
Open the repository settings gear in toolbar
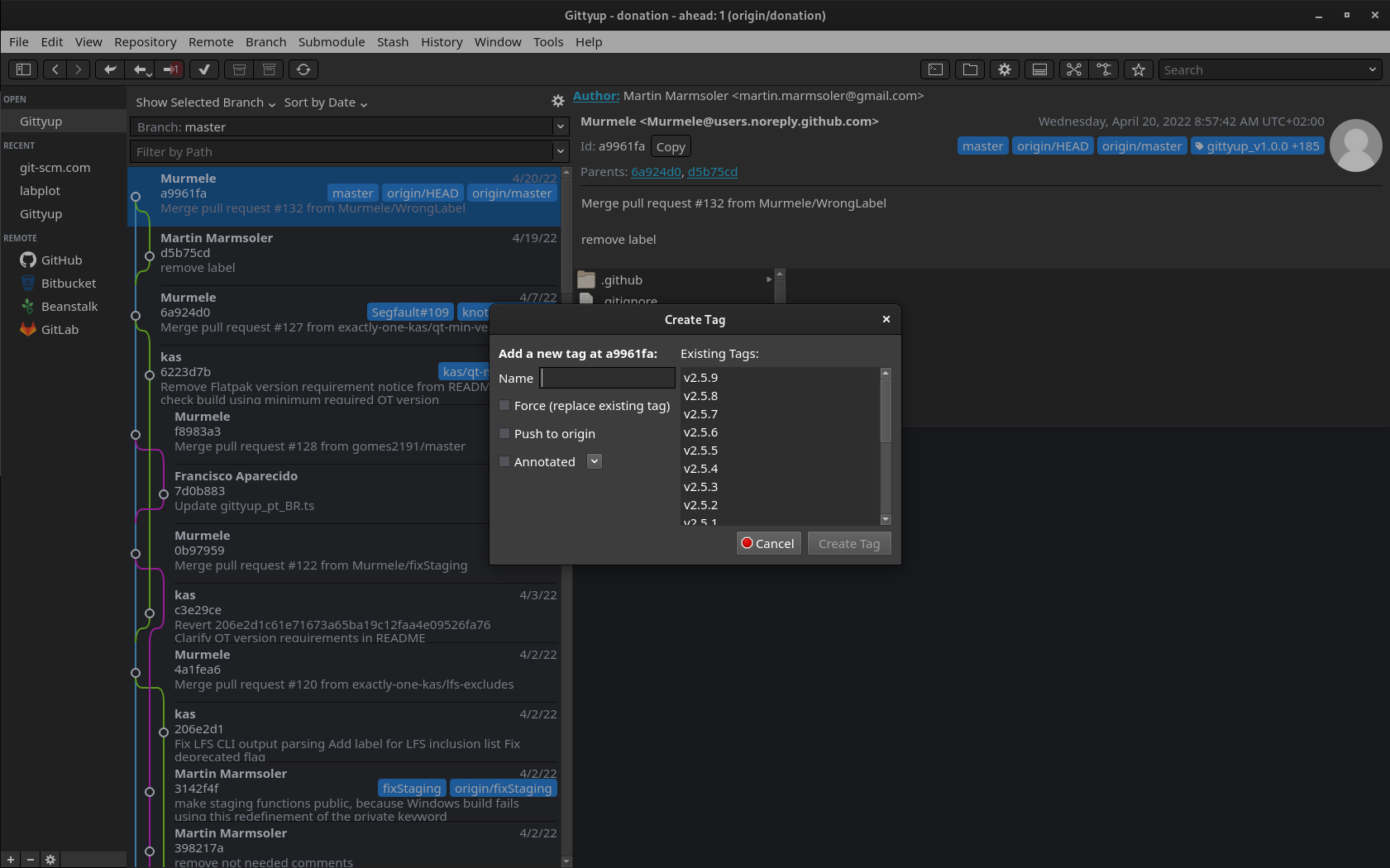pos(1005,69)
